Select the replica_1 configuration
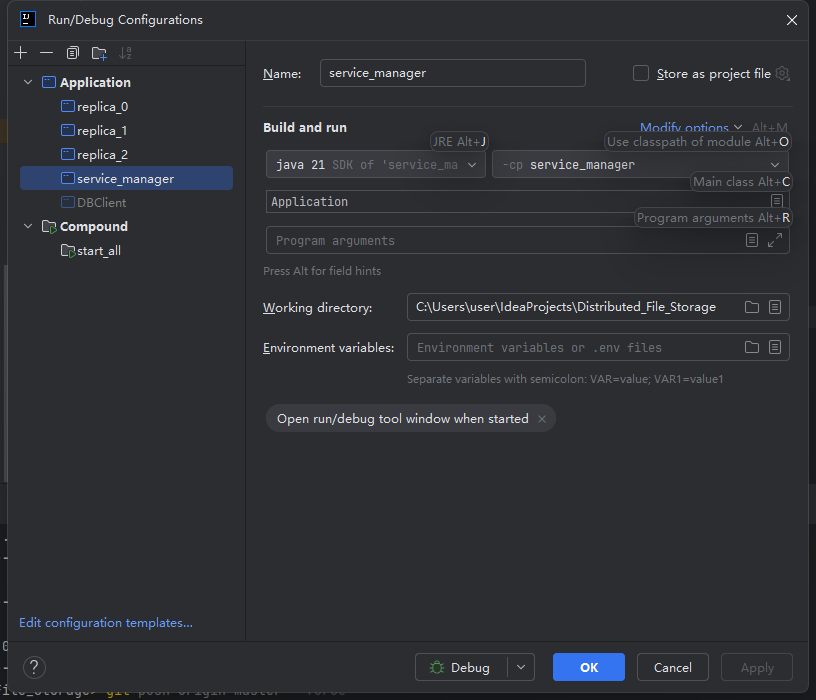This screenshot has width=816, height=700. [126, 131]
